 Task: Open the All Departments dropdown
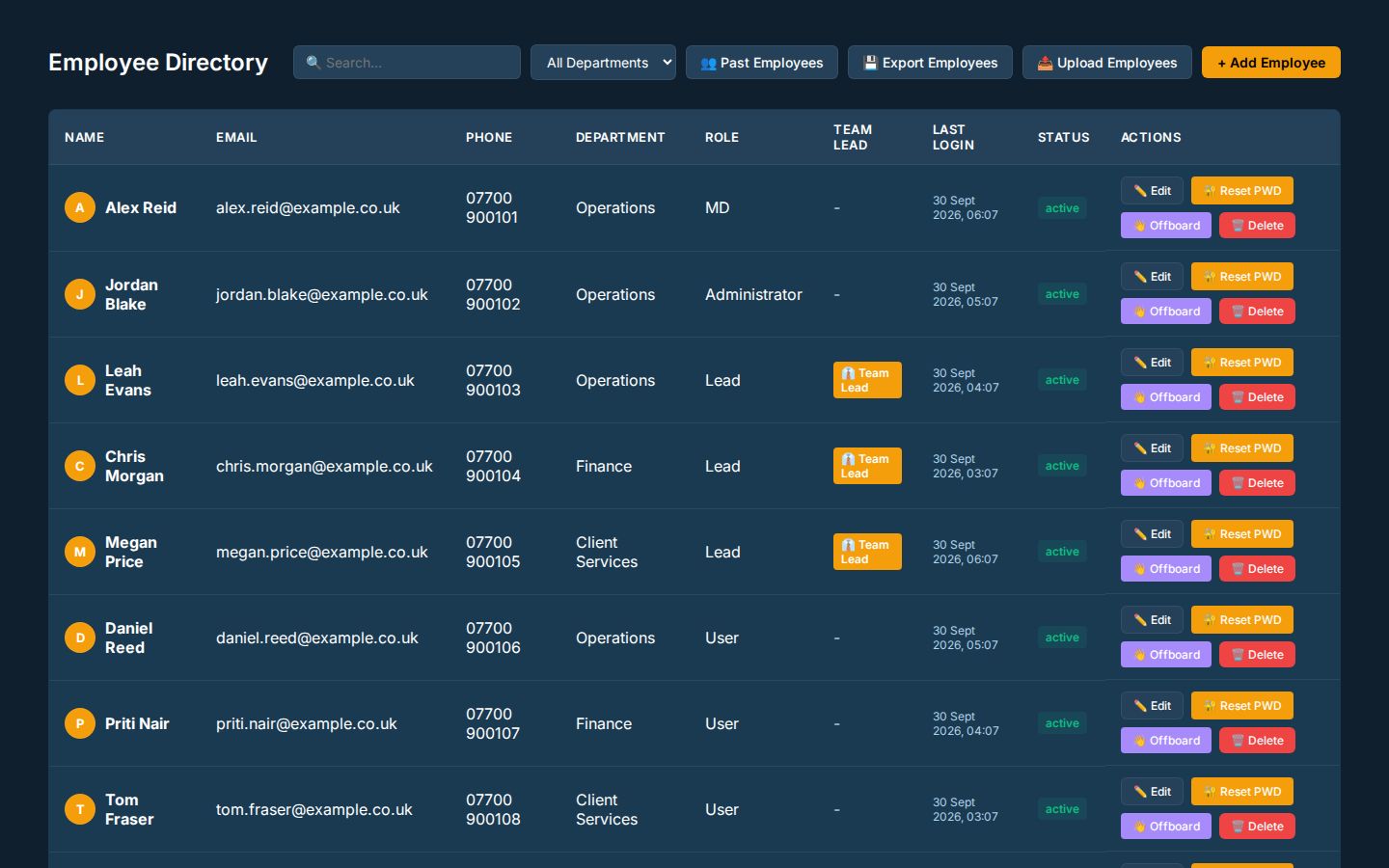603,63
